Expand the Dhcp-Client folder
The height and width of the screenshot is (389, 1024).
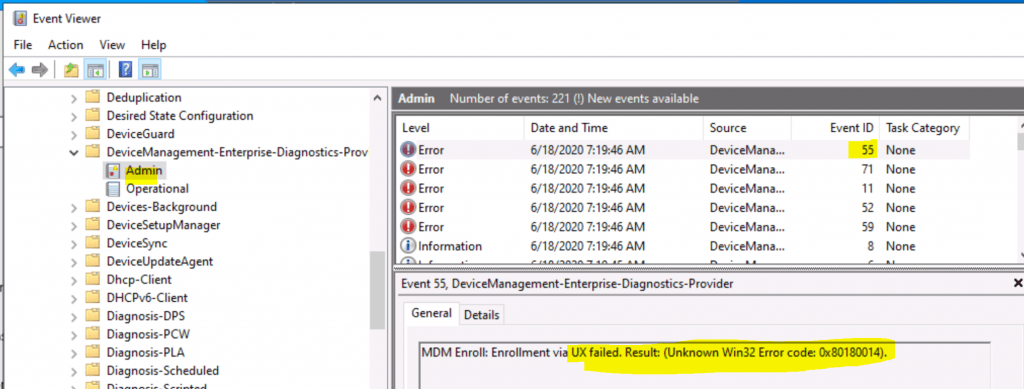[x=73, y=279]
